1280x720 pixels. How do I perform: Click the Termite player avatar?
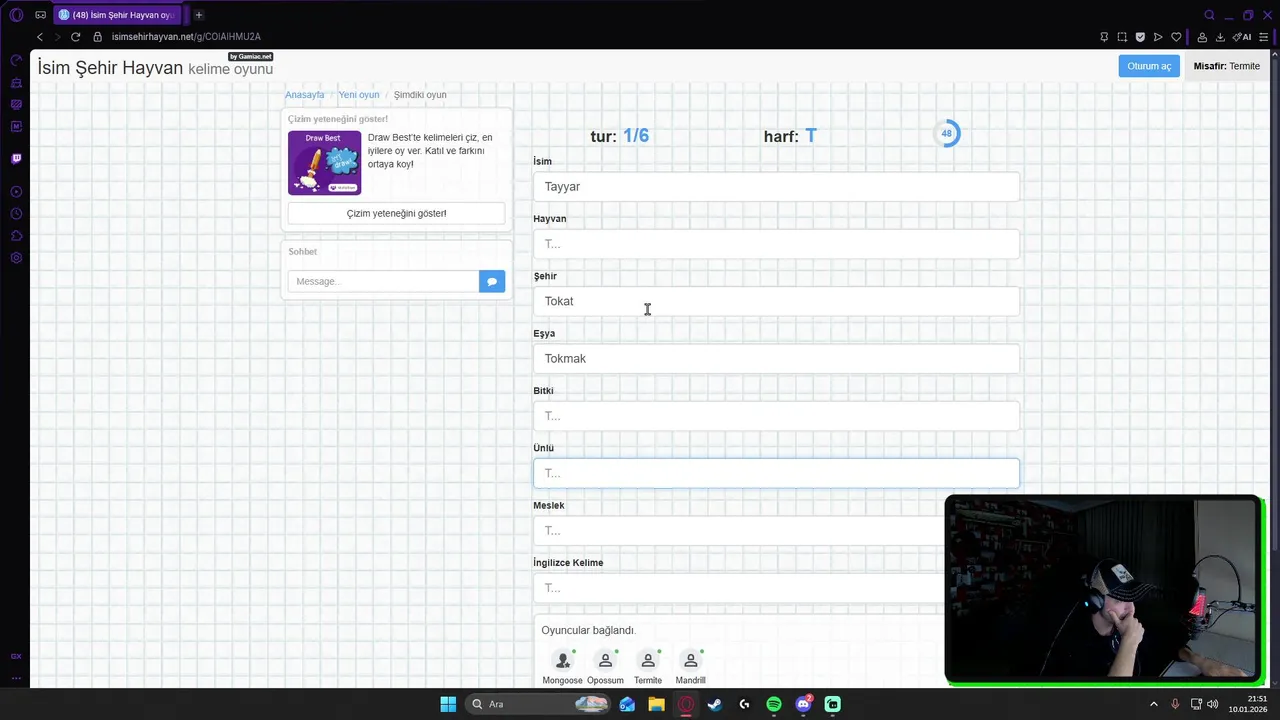point(648,660)
